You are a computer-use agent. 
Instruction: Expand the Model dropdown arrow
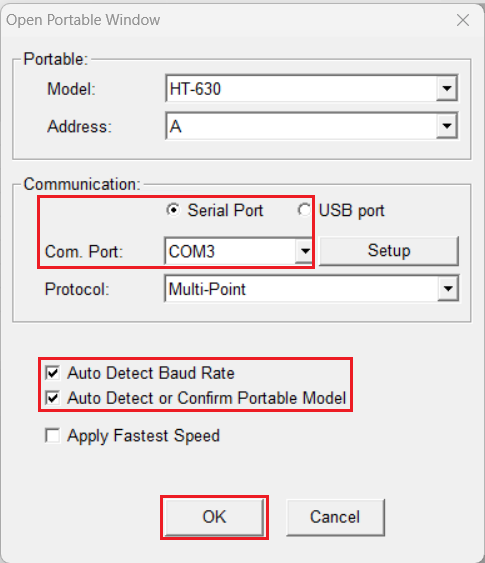point(447,88)
